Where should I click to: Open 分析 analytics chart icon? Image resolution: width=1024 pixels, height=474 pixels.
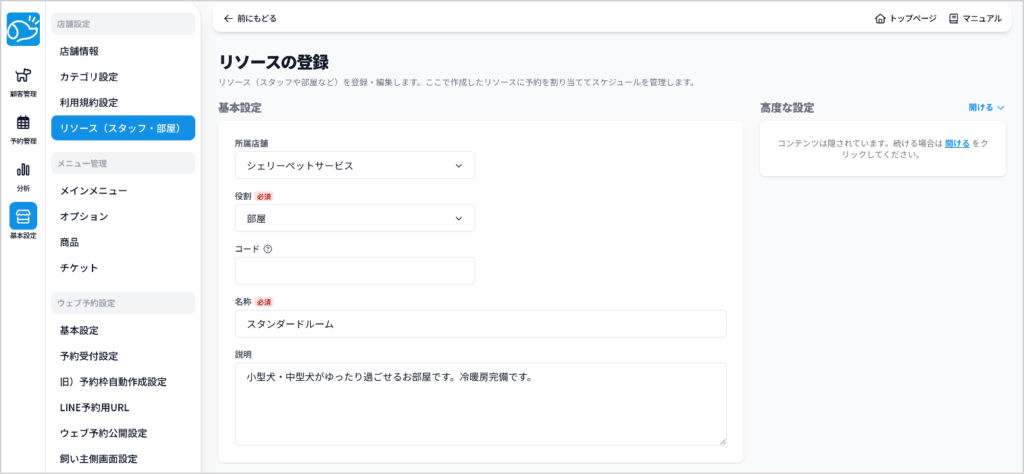[23, 171]
